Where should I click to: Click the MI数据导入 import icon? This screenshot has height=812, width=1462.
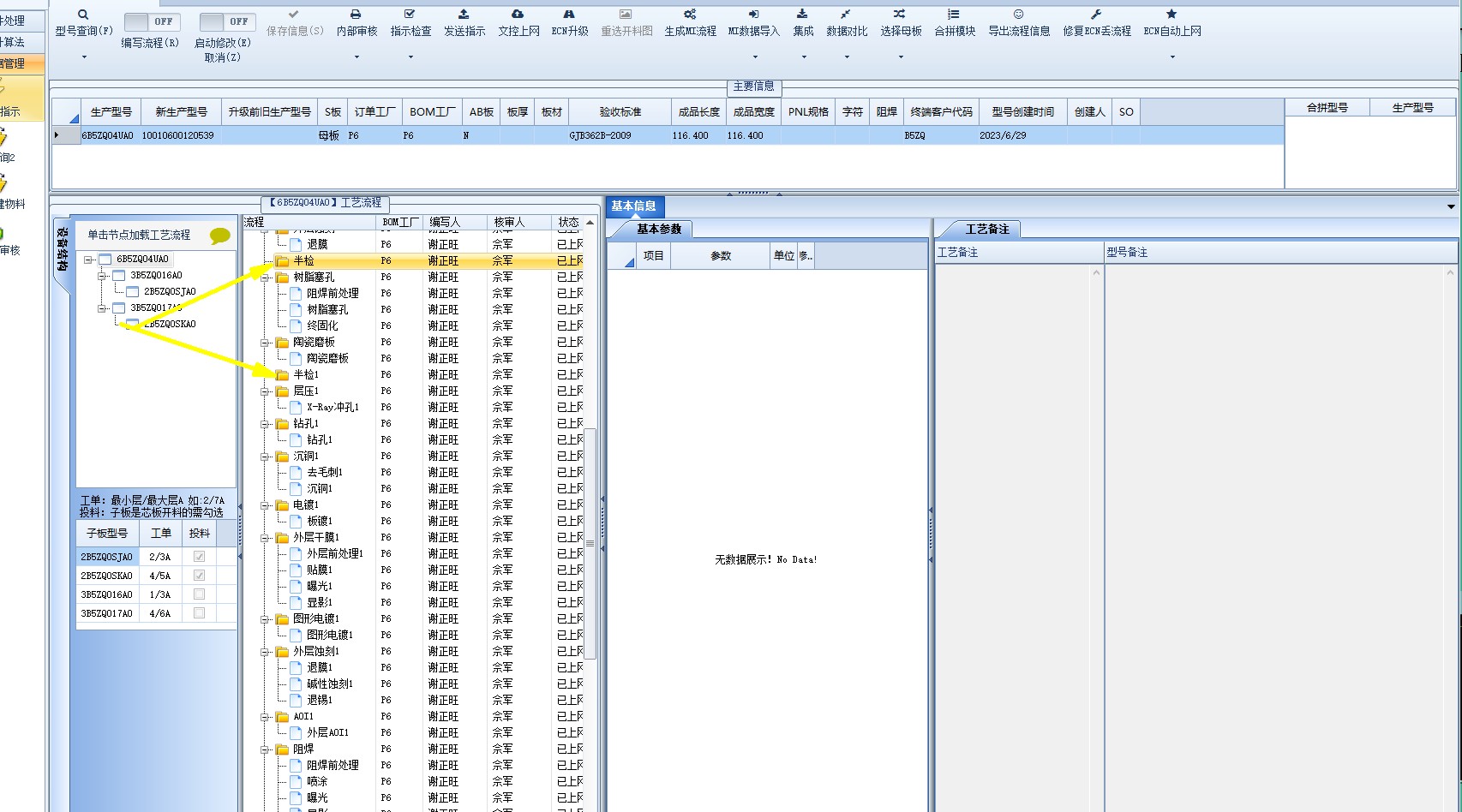coord(753,15)
